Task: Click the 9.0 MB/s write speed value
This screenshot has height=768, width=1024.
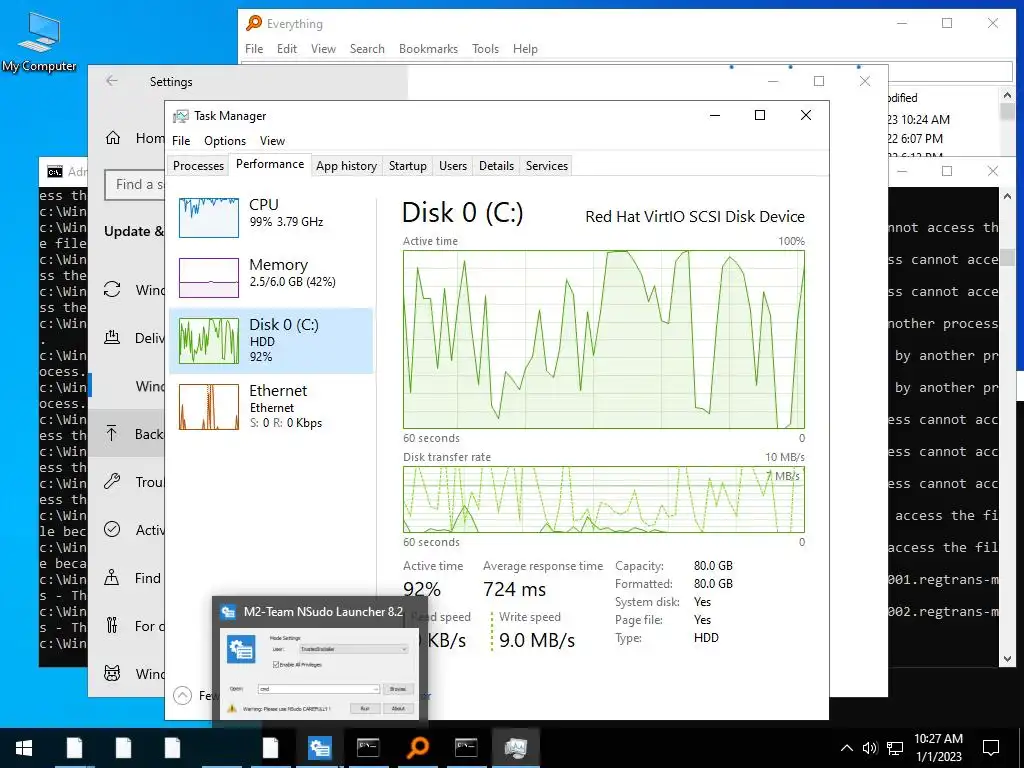Action: coord(537,641)
